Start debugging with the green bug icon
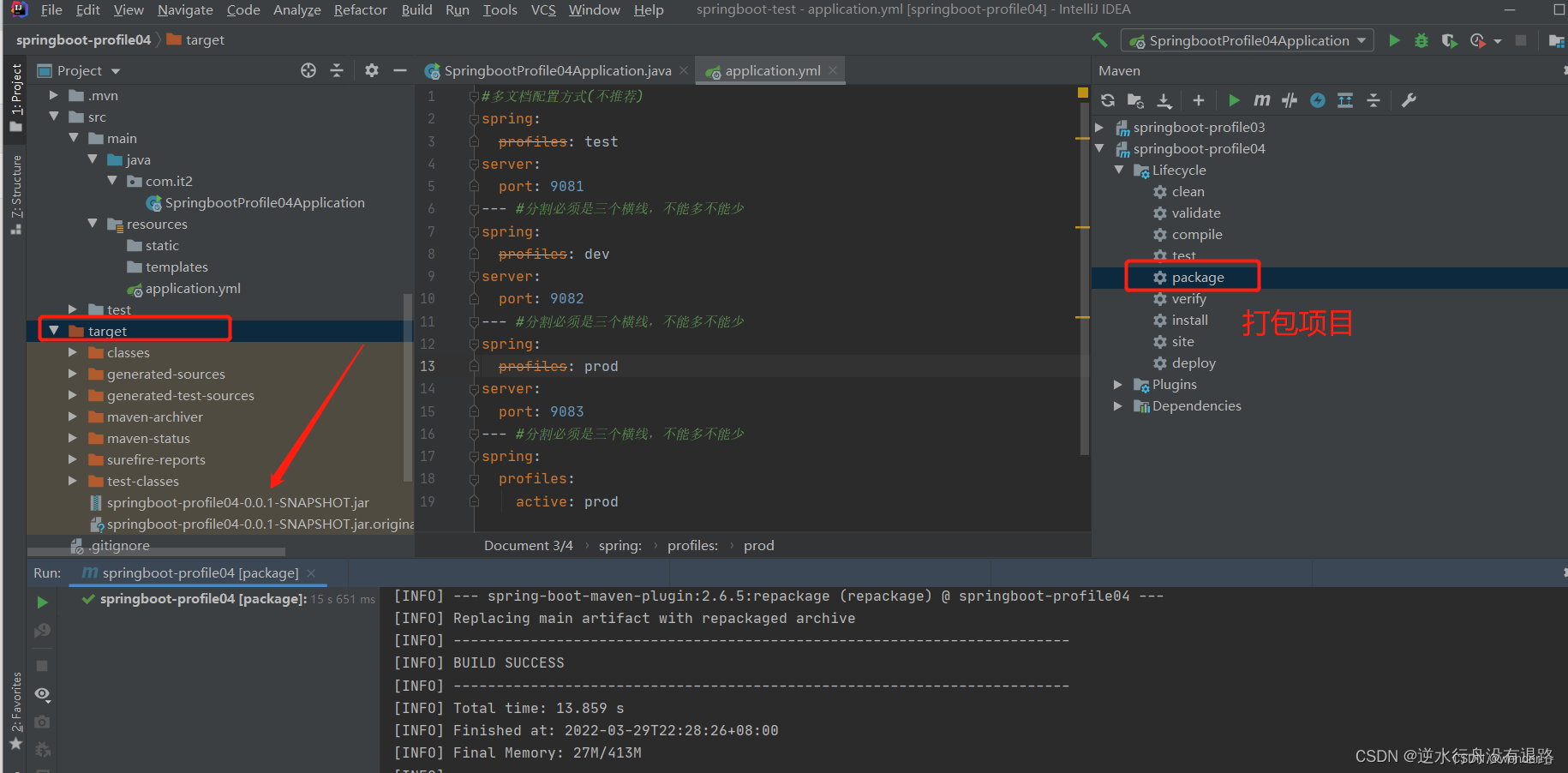This screenshot has height=773, width=1568. coord(1421,40)
